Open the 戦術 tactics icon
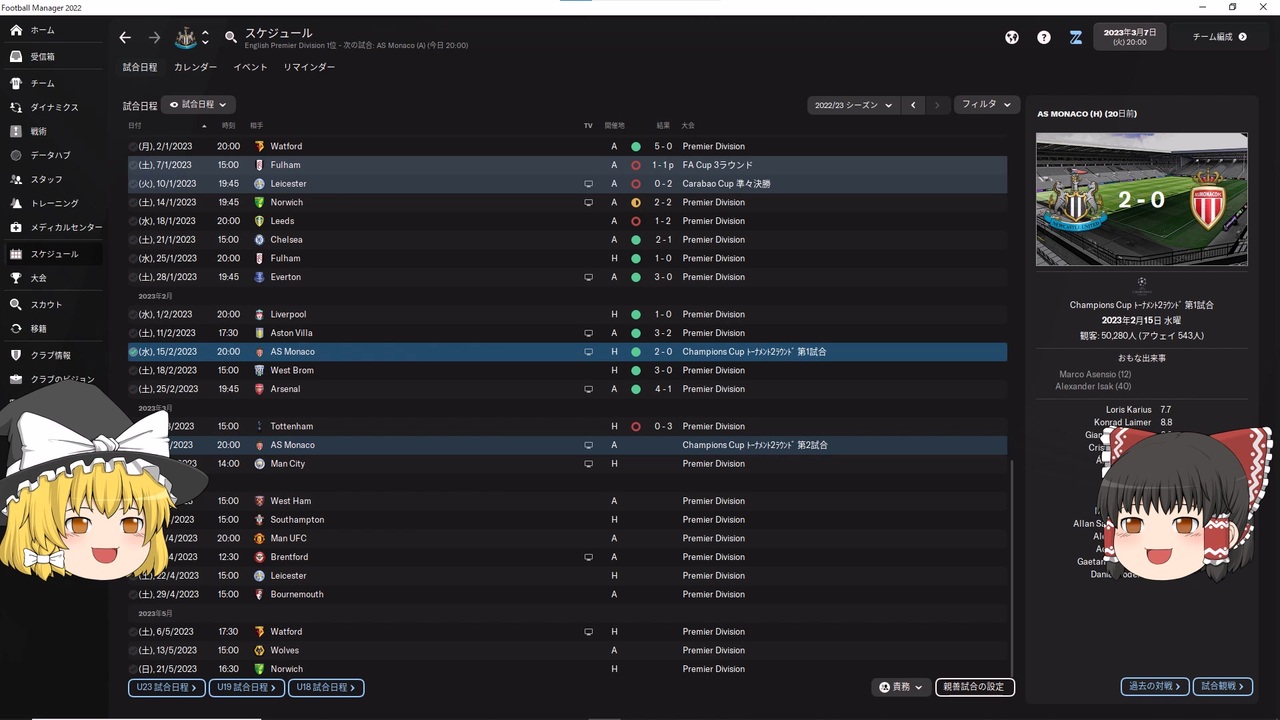The image size is (1280, 720). click(16, 131)
